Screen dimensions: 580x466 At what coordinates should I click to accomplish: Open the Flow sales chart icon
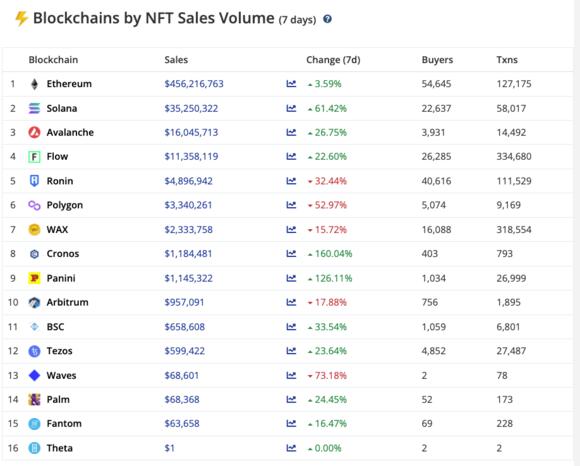coord(291,156)
